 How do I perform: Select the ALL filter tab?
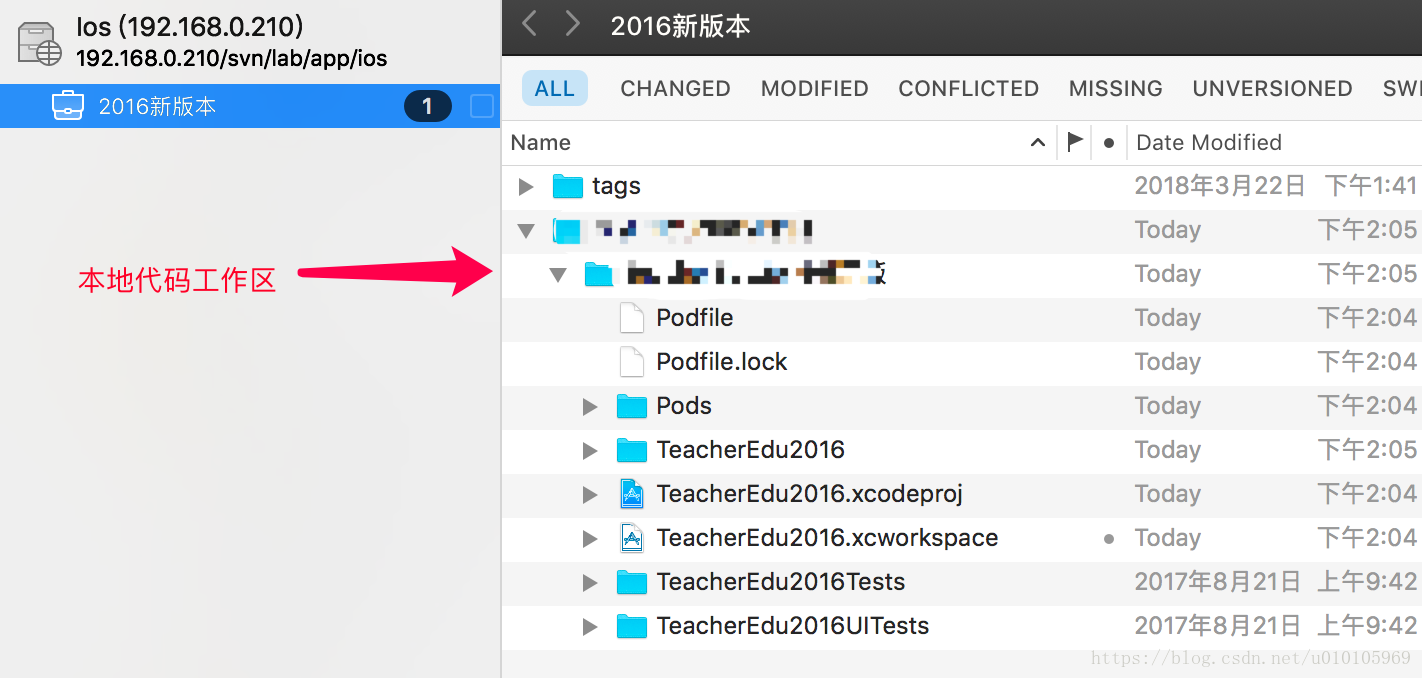555,88
